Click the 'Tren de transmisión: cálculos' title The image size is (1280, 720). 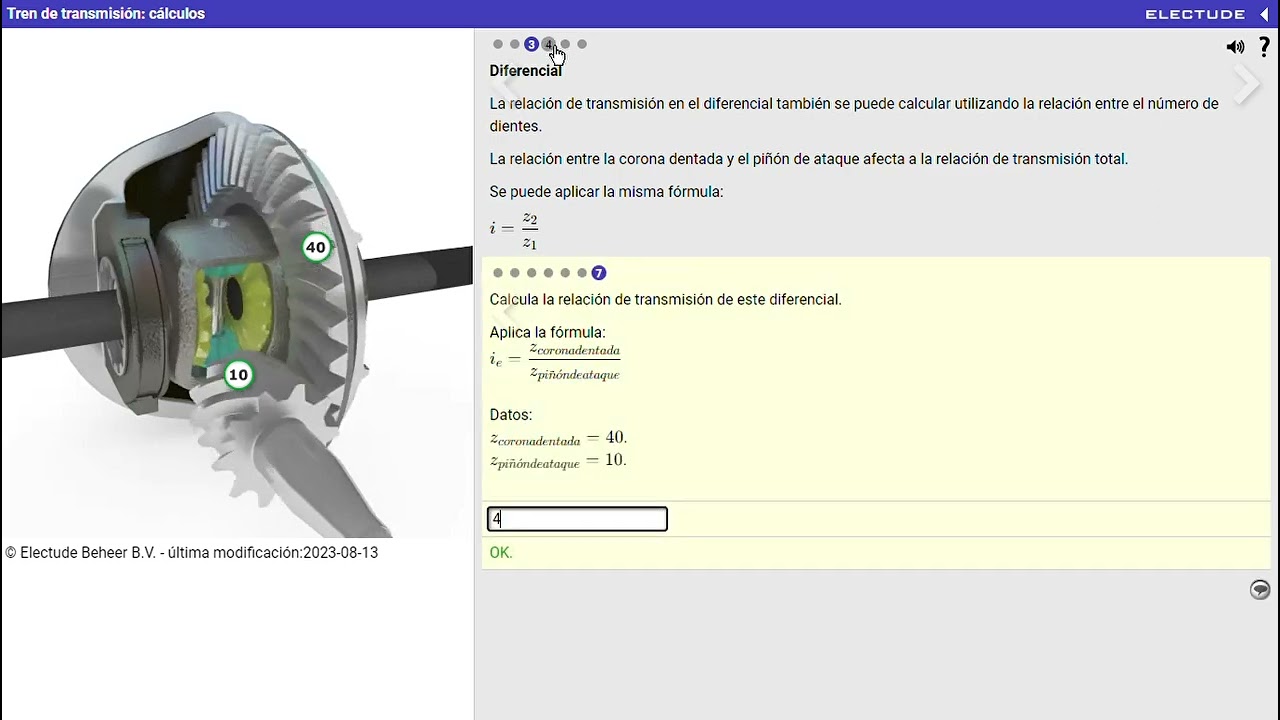click(106, 14)
